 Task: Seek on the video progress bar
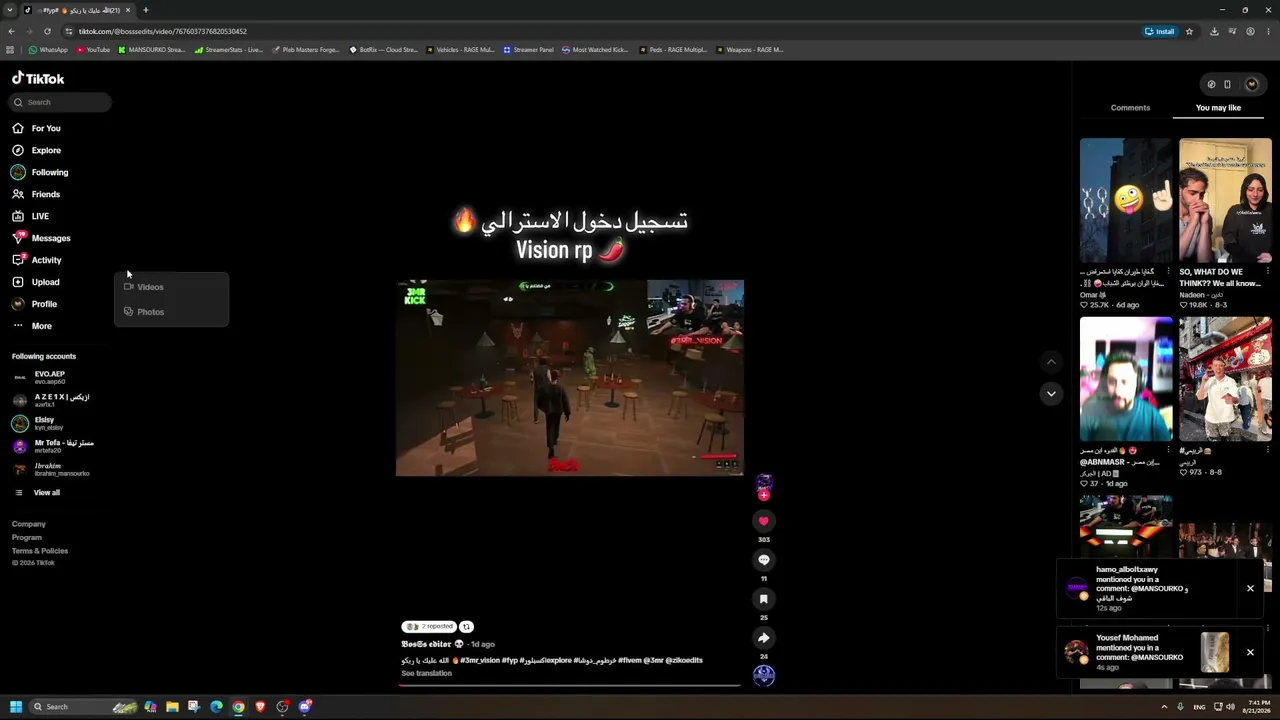pos(570,686)
